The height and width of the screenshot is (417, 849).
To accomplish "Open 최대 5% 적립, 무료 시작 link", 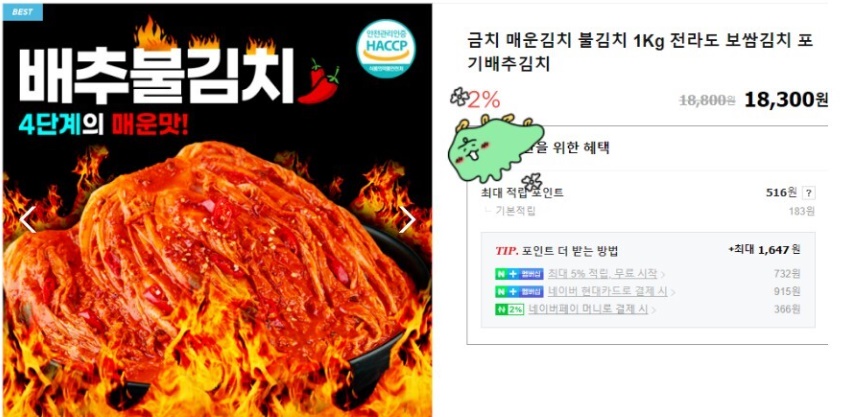I will coord(603,273).
